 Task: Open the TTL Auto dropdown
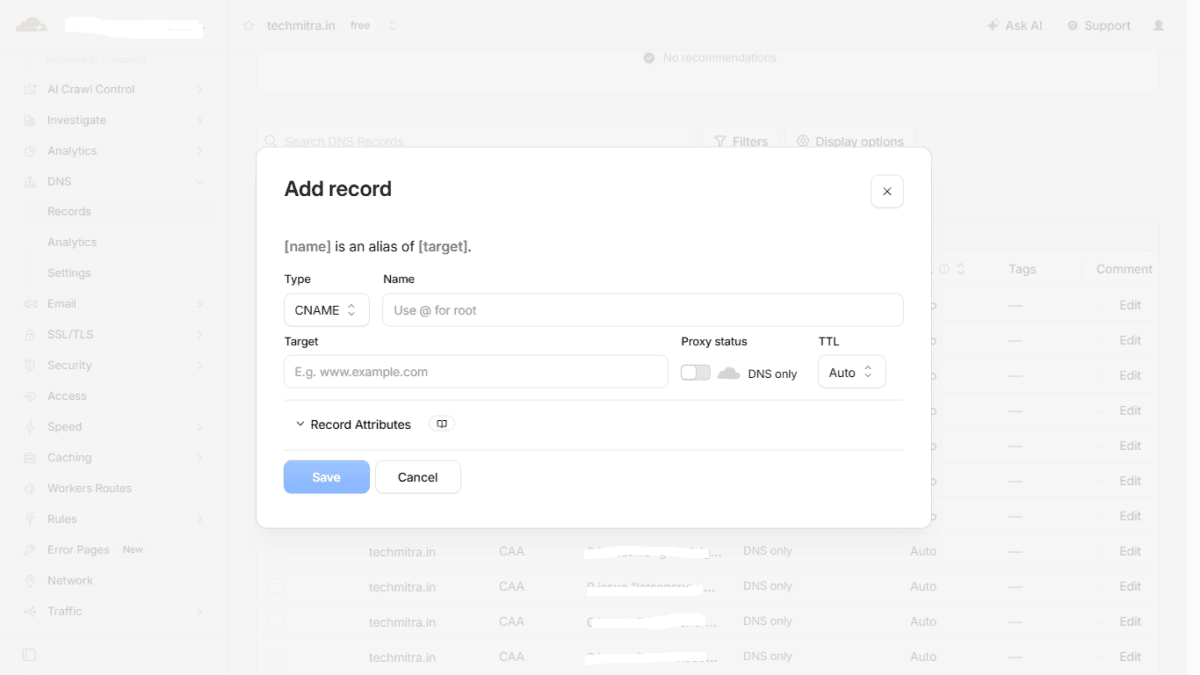[851, 372]
